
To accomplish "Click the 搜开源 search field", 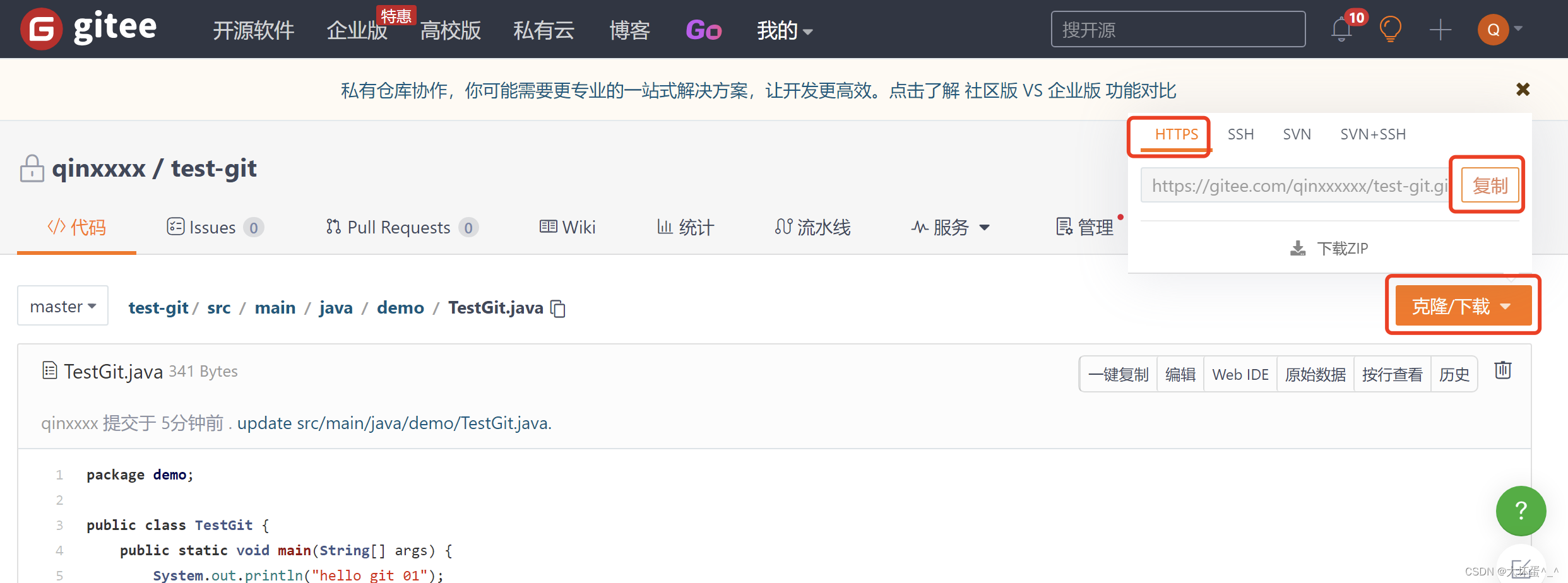I will tap(1178, 29).
